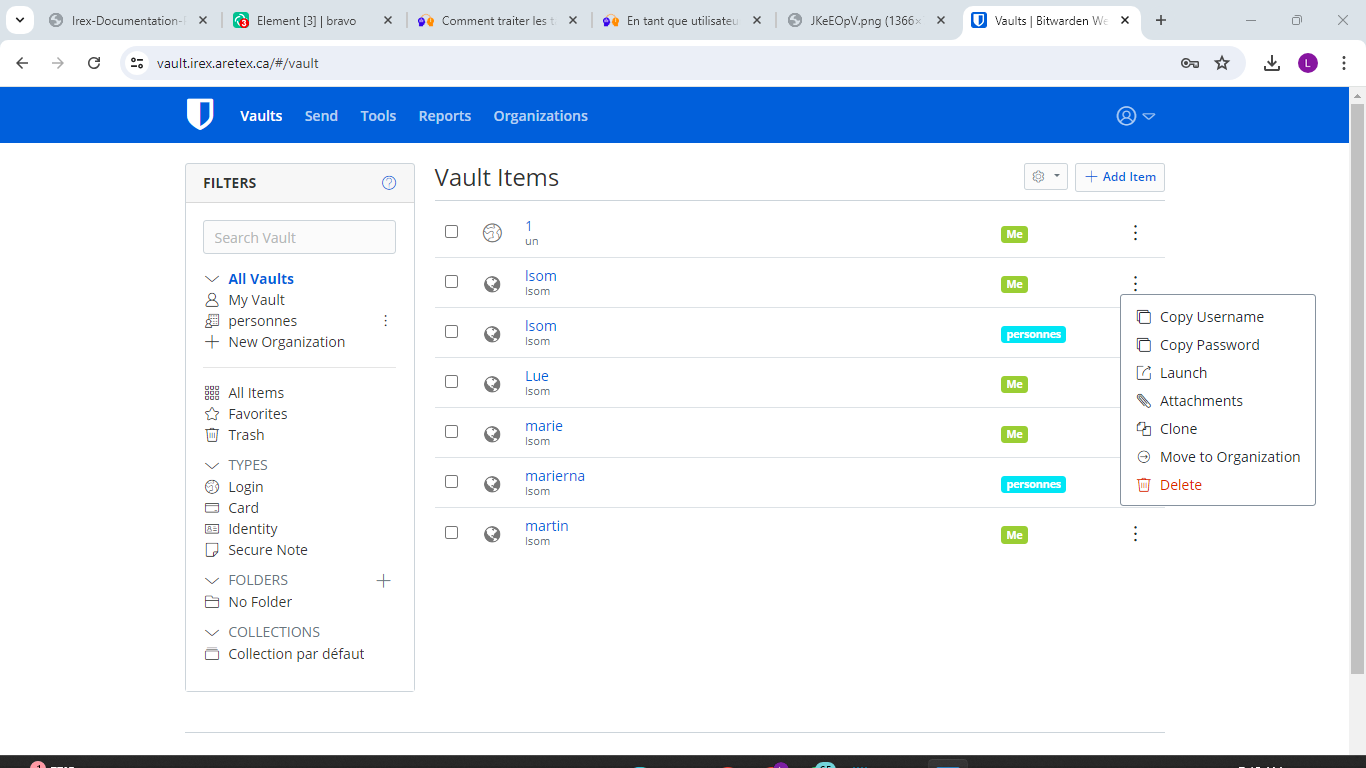
Task: Click the globe icon of the marierna item
Action: (492, 484)
